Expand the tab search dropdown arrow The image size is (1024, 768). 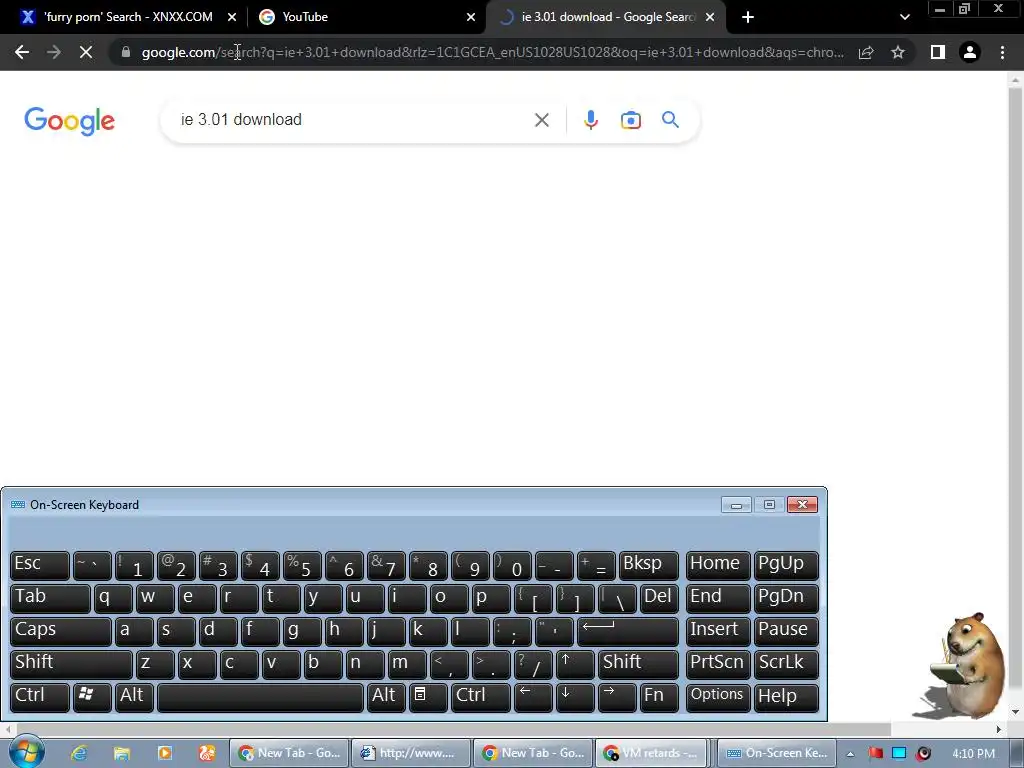click(904, 17)
